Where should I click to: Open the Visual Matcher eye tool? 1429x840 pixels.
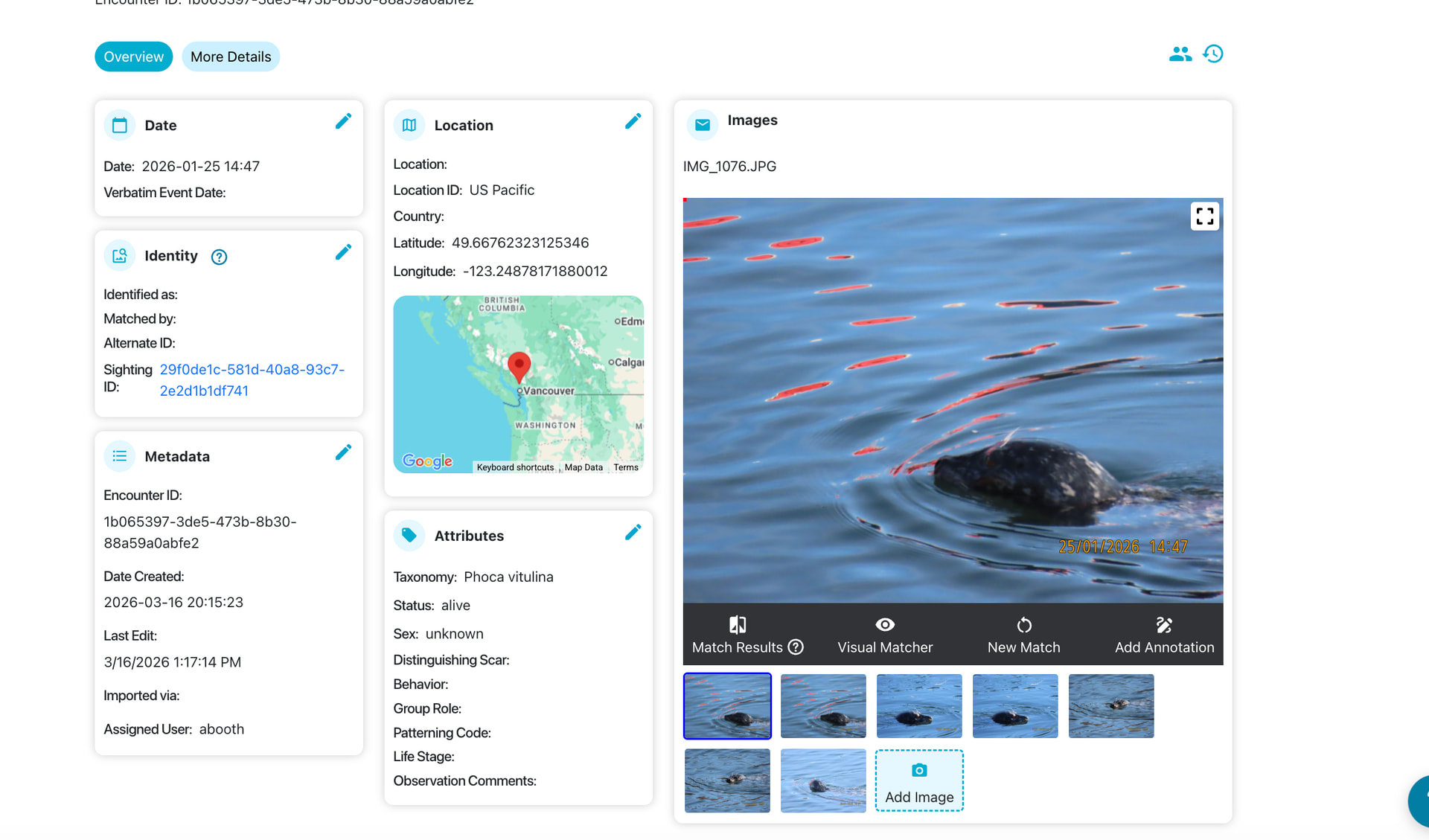tap(884, 635)
